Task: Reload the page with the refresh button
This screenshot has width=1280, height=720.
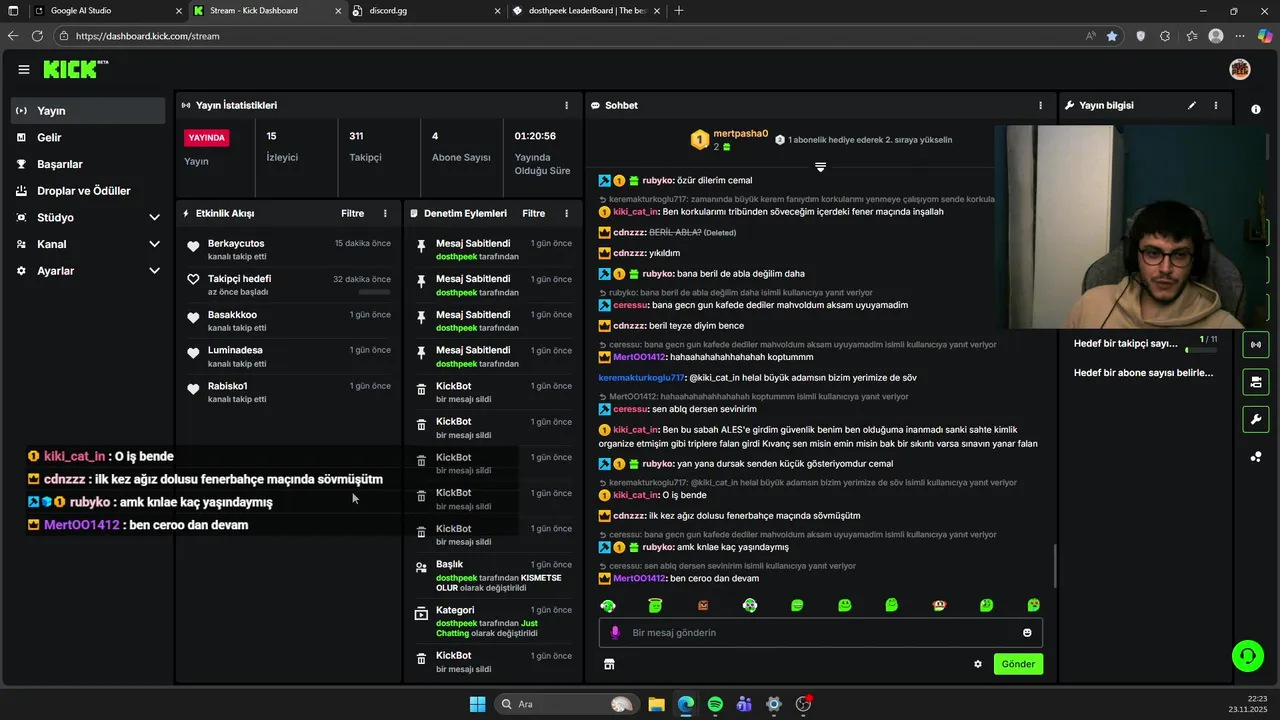Action: pyautogui.click(x=37, y=36)
